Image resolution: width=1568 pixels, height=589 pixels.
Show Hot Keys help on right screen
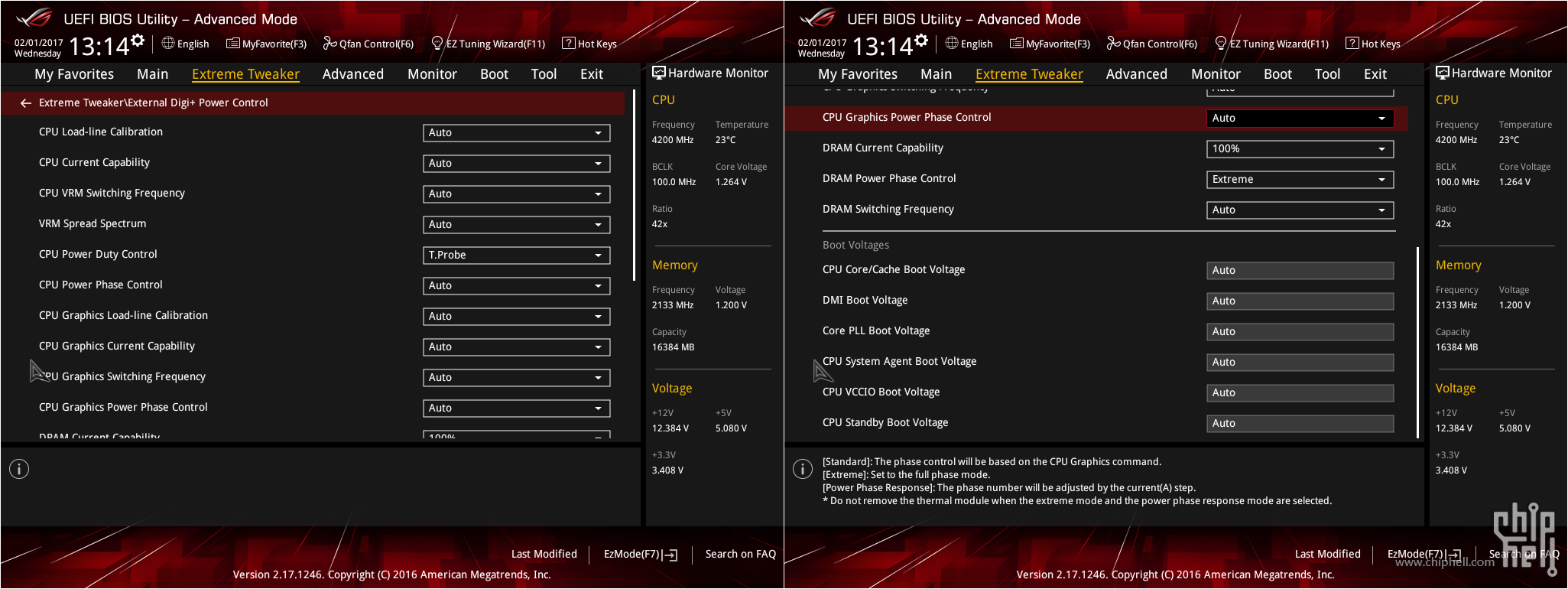pyautogui.click(x=1373, y=44)
